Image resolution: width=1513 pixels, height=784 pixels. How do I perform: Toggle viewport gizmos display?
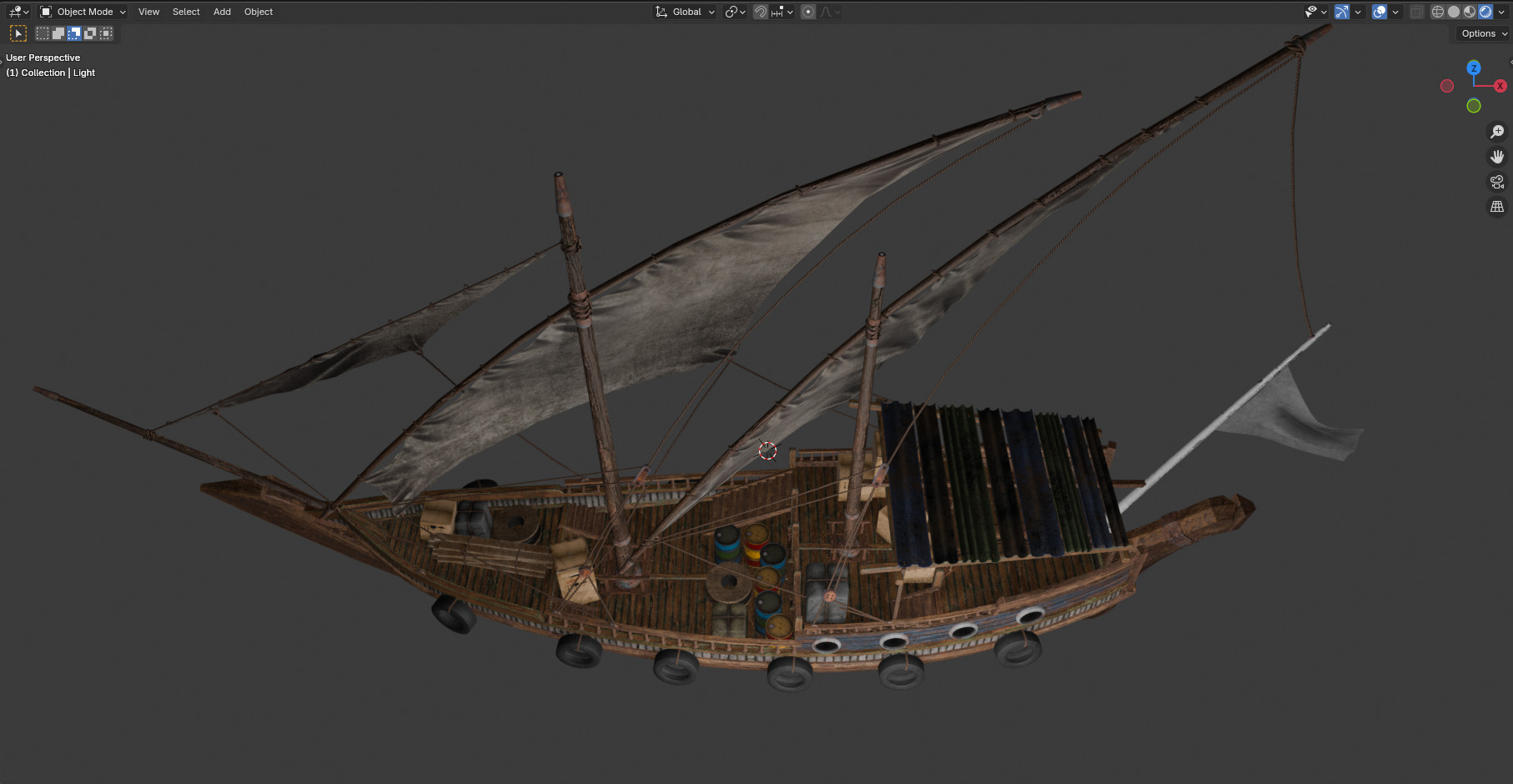pyautogui.click(x=1342, y=12)
